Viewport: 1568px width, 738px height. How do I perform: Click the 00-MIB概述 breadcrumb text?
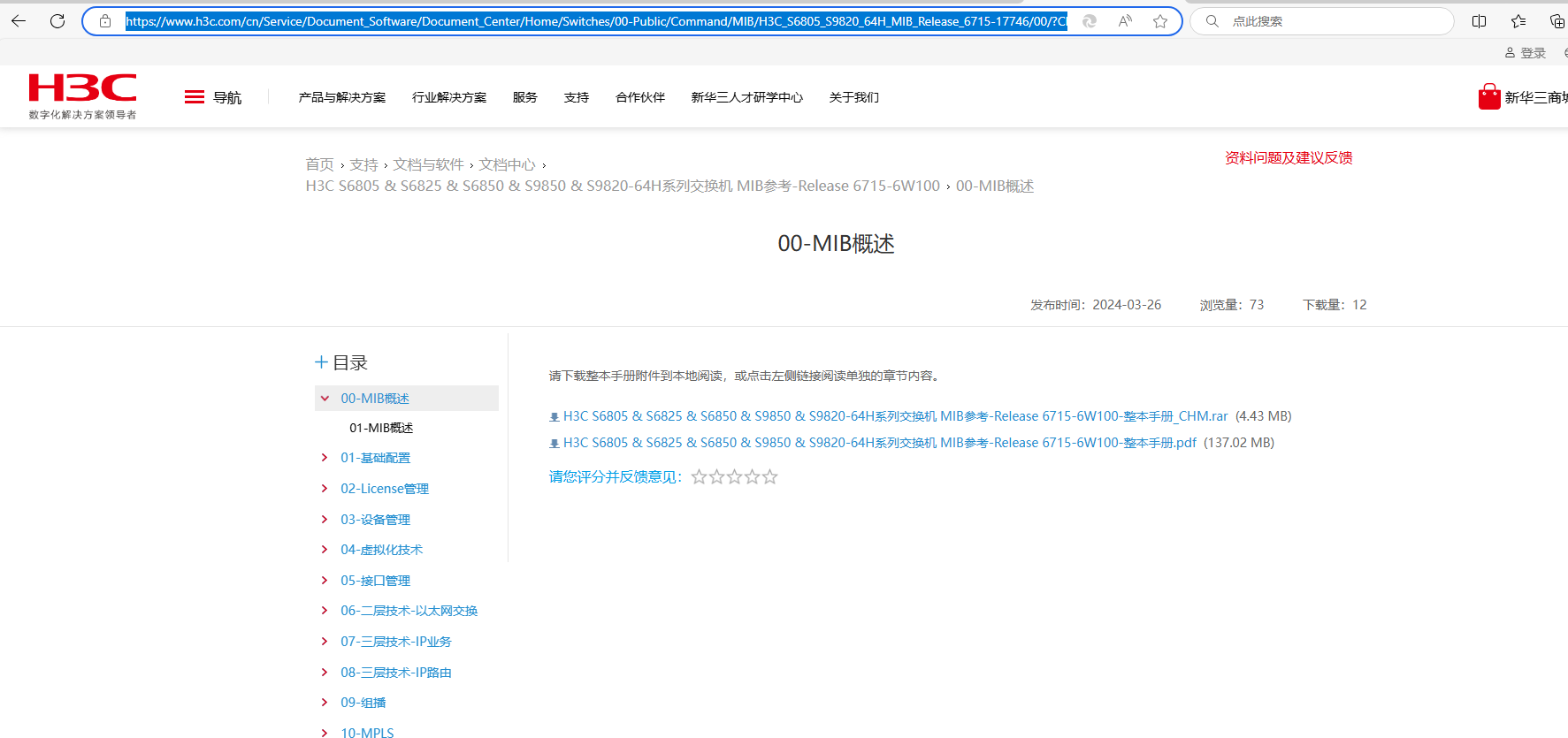point(995,186)
